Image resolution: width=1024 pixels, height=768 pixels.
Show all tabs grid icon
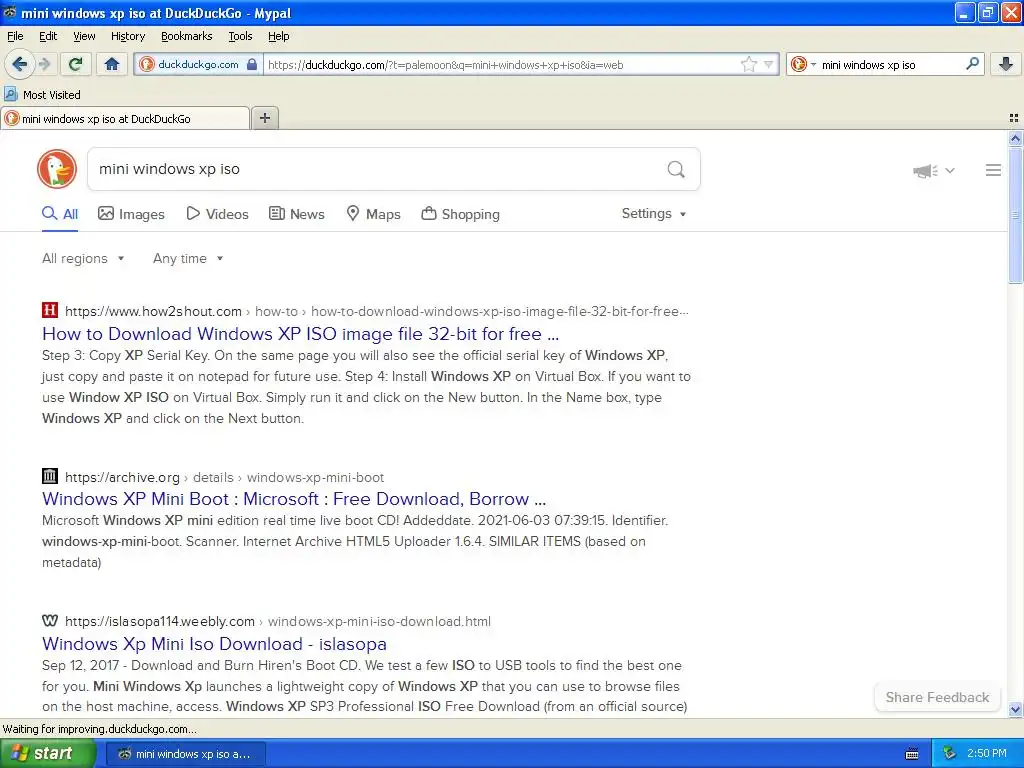tap(1014, 118)
